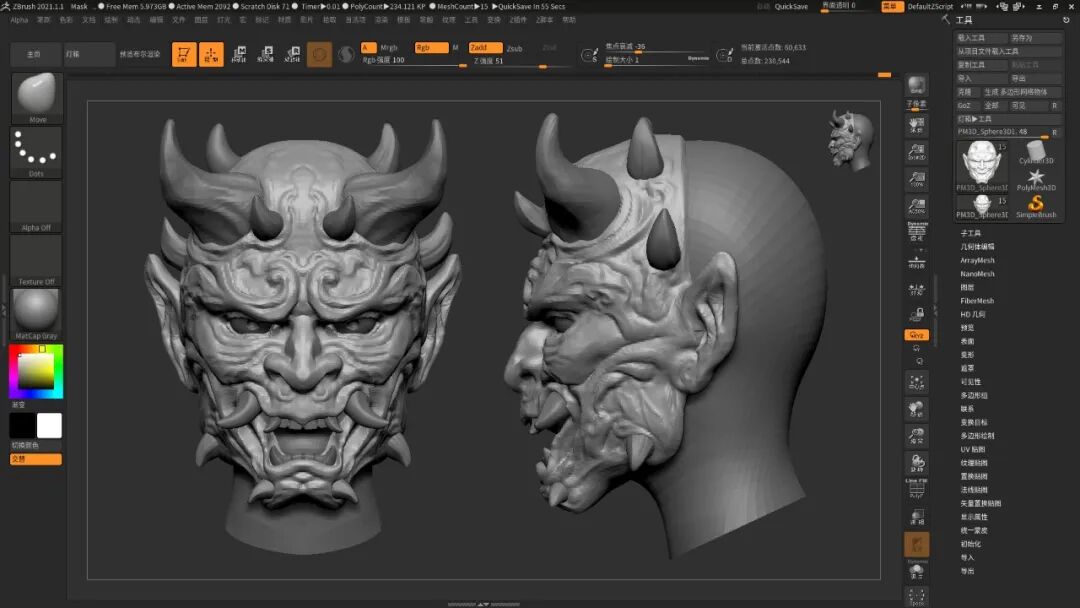Click the Line Fill PolyF icon
1080x608 pixels.
(x=917, y=488)
